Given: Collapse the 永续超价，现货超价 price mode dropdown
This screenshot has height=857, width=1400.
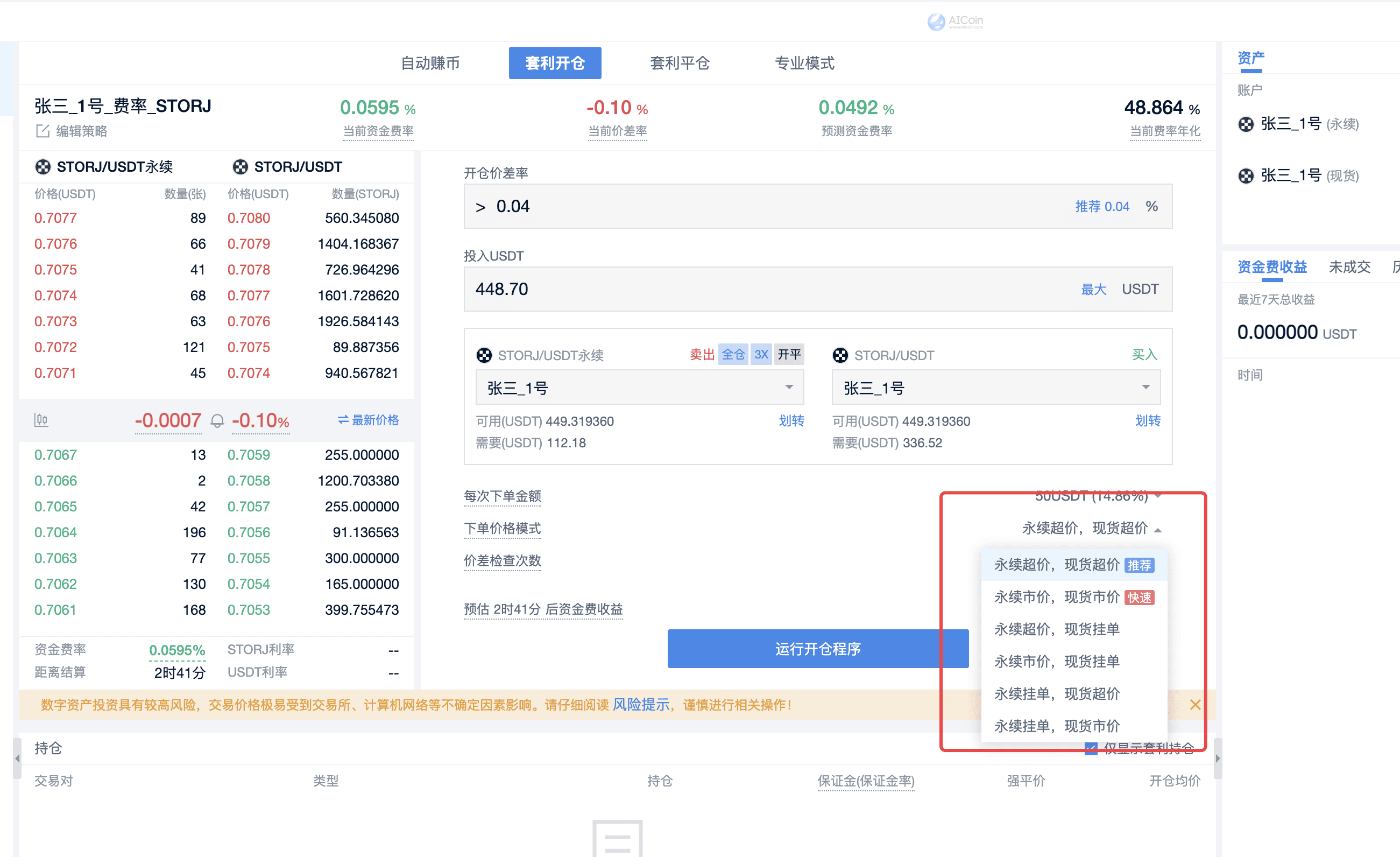Looking at the screenshot, I should tap(1092, 529).
